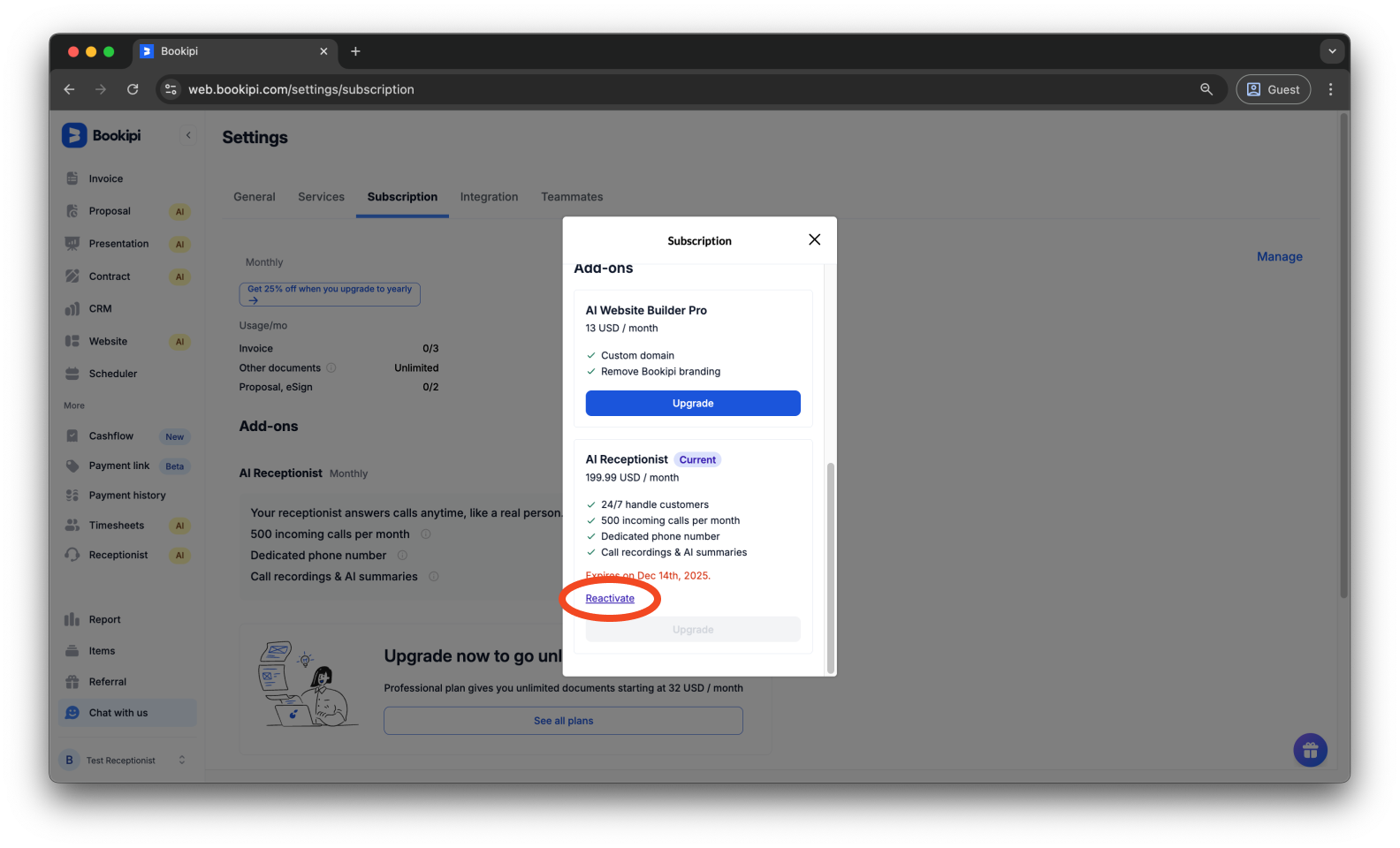
Task: Click the Reactivate link
Action: pos(610,598)
